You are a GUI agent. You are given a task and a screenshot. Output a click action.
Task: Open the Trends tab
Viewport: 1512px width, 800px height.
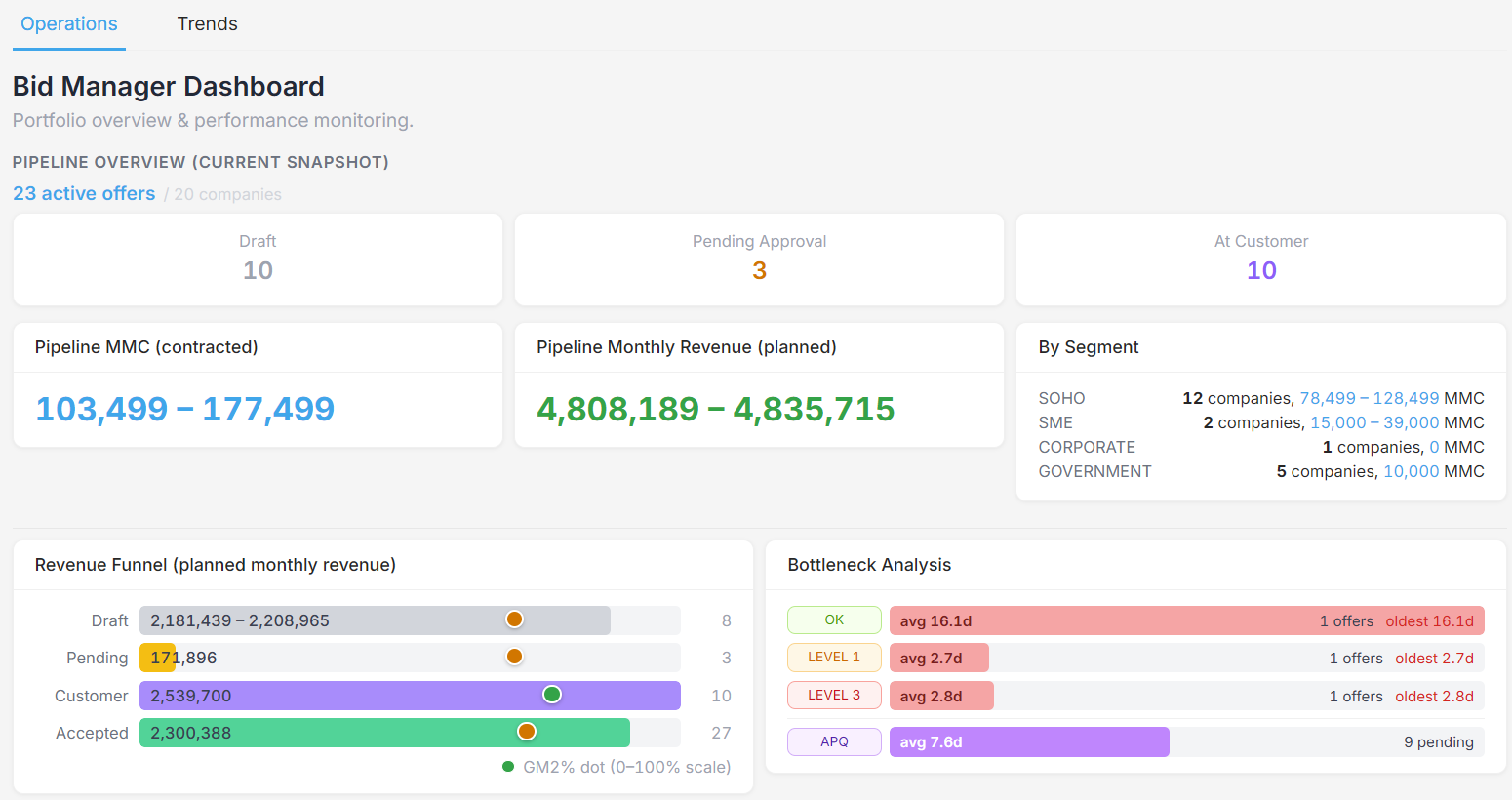point(207,24)
